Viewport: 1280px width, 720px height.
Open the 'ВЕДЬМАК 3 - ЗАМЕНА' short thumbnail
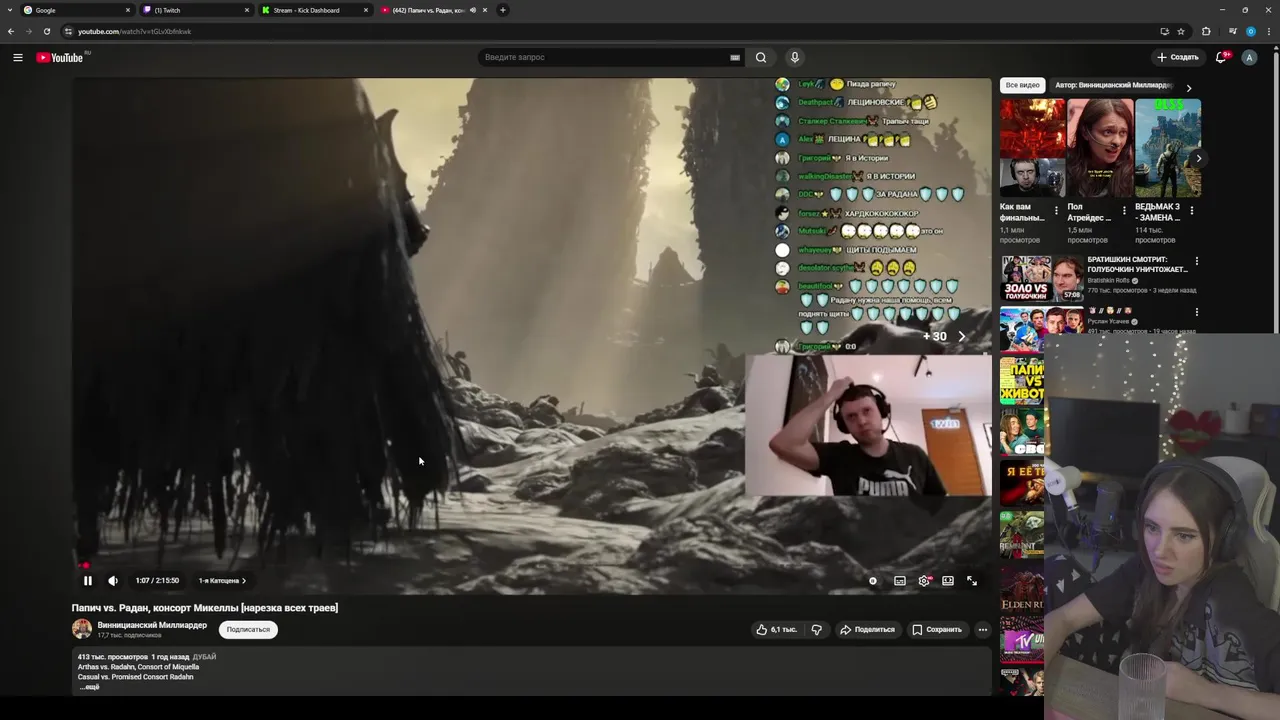pos(1167,148)
